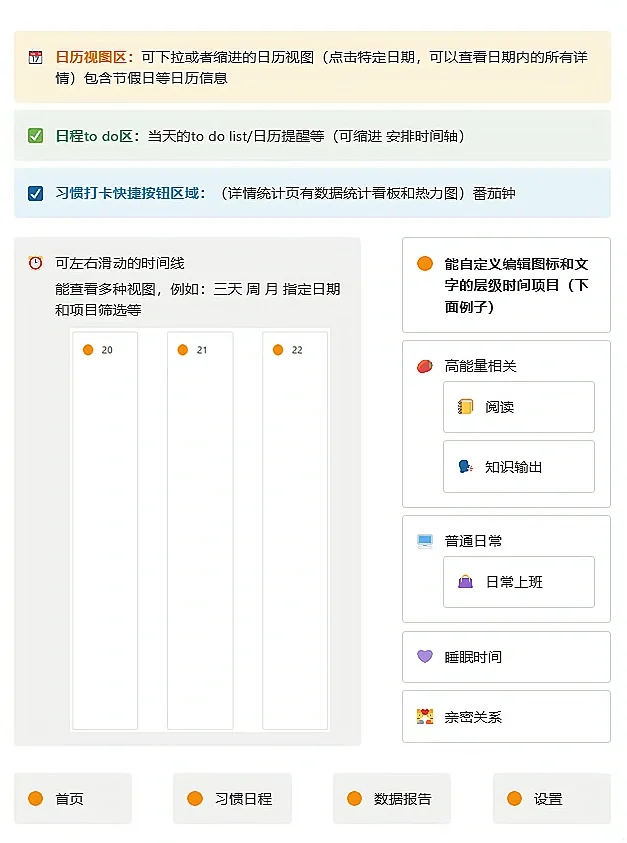Viewport: 627px width, 843px height.
Task: Click the purple heart icon beside 睡眠时间
Action: click(425, 656)
